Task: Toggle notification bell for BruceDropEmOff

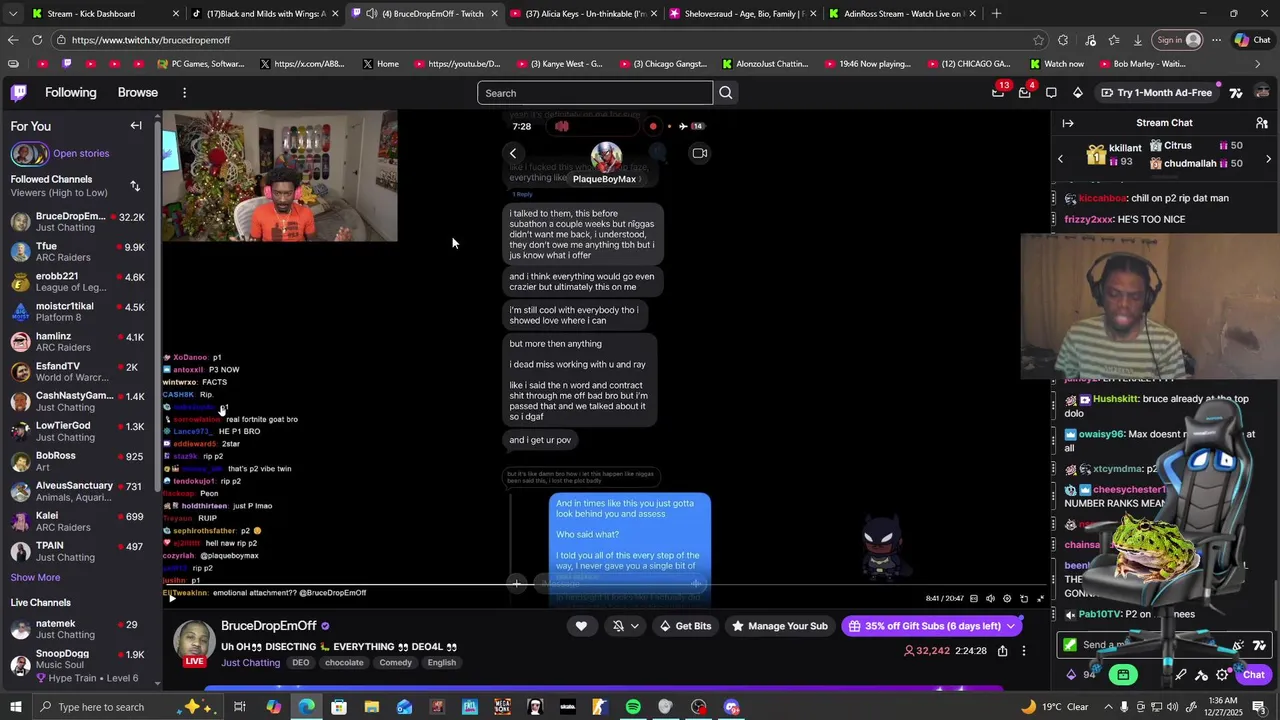Action: click(x=618, y=626)
